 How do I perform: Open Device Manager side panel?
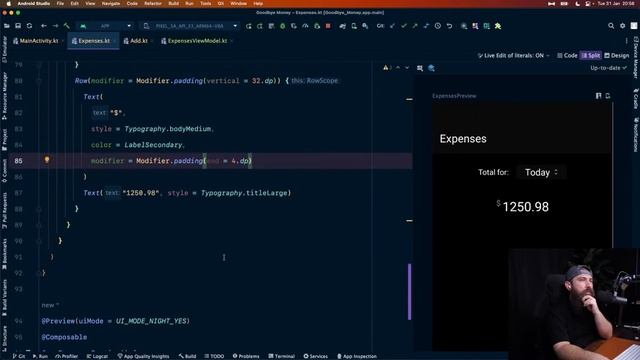pos(636,57)
